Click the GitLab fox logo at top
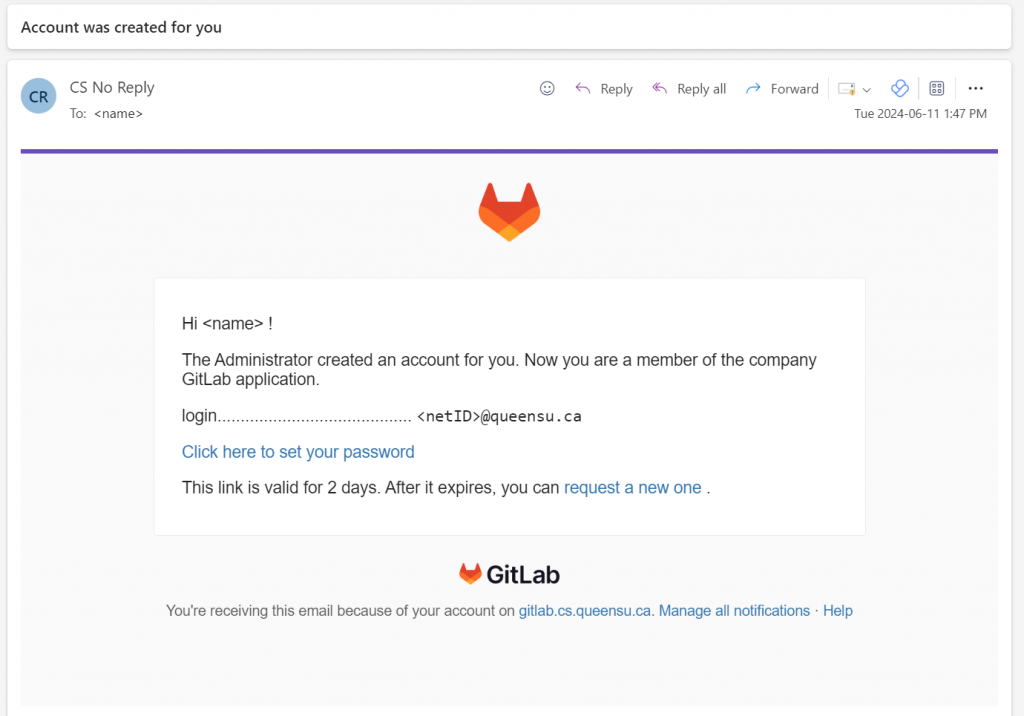Viewport: 1024px width, 716px height. click(509, 212)
